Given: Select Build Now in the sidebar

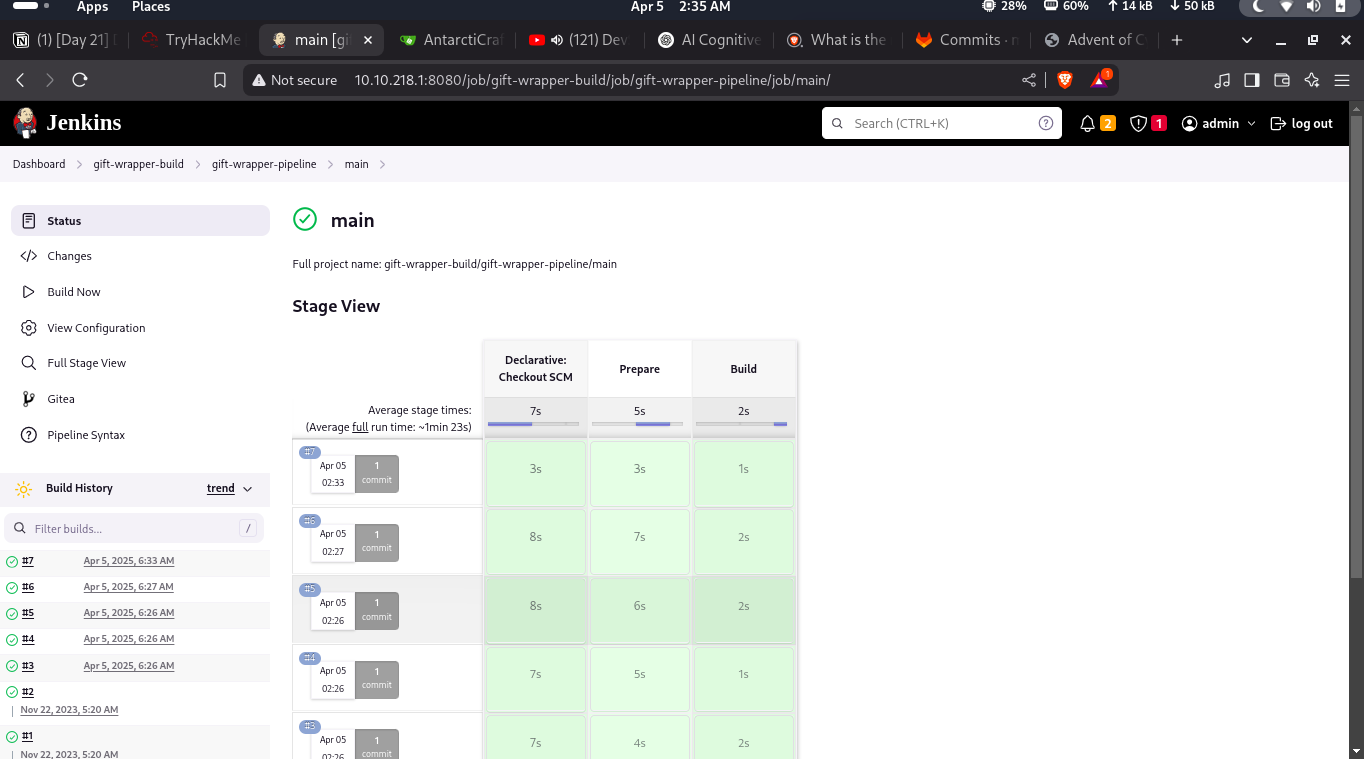Looking at the screenshot, I should click(x=74, y=292).
